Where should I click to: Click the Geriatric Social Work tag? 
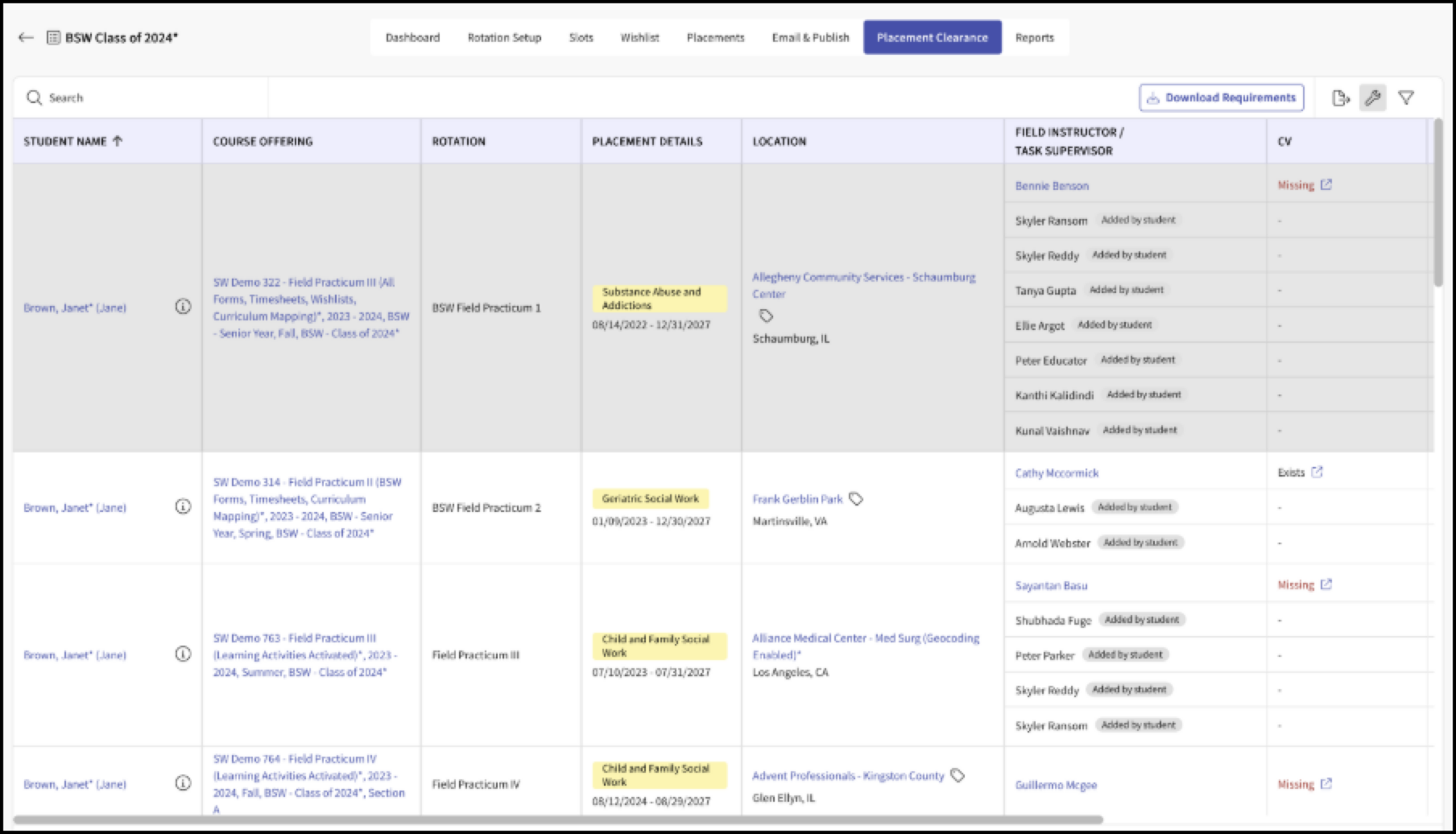[x=651, y=498]
